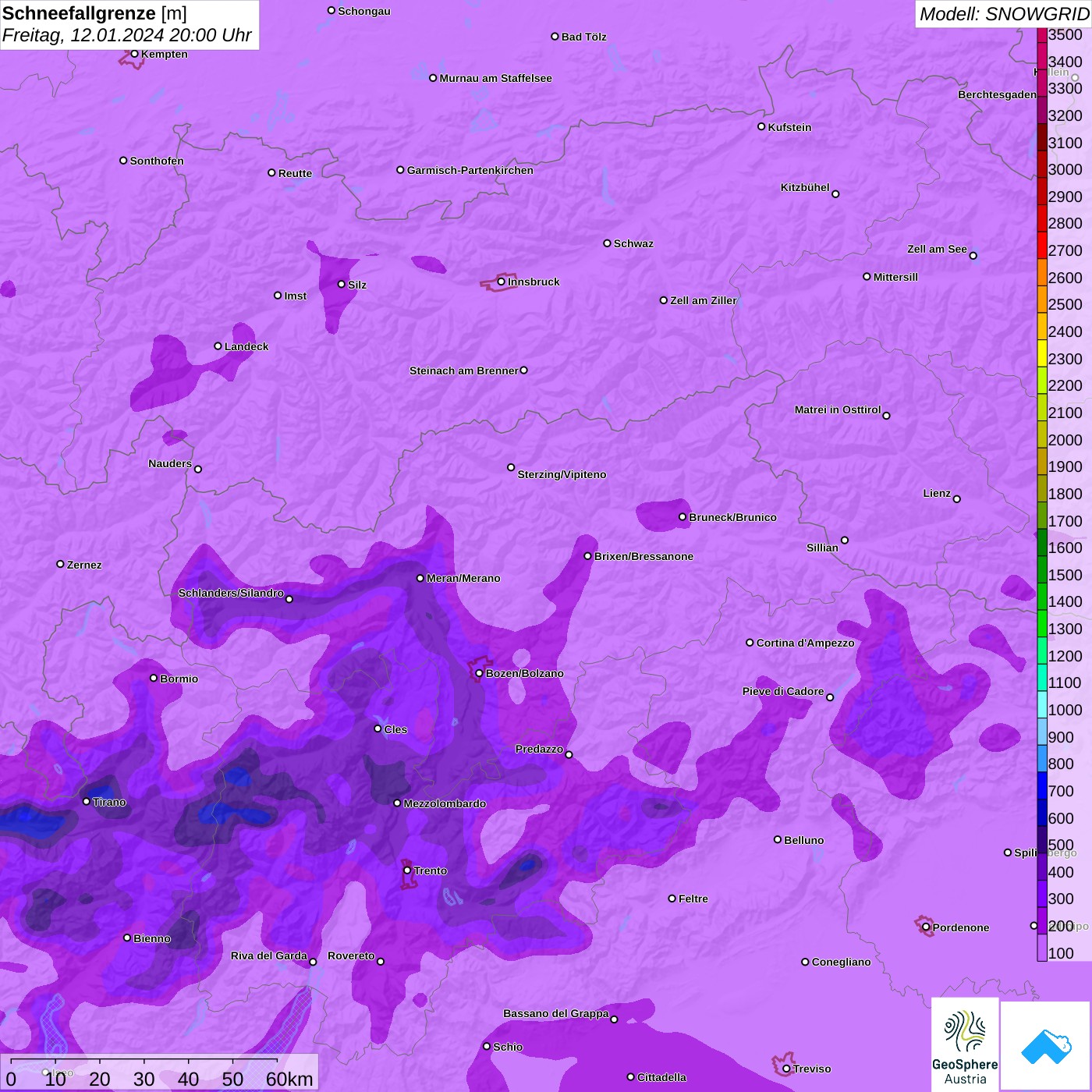Click the Schneefallgrenze [m] title

pos(95,13)
